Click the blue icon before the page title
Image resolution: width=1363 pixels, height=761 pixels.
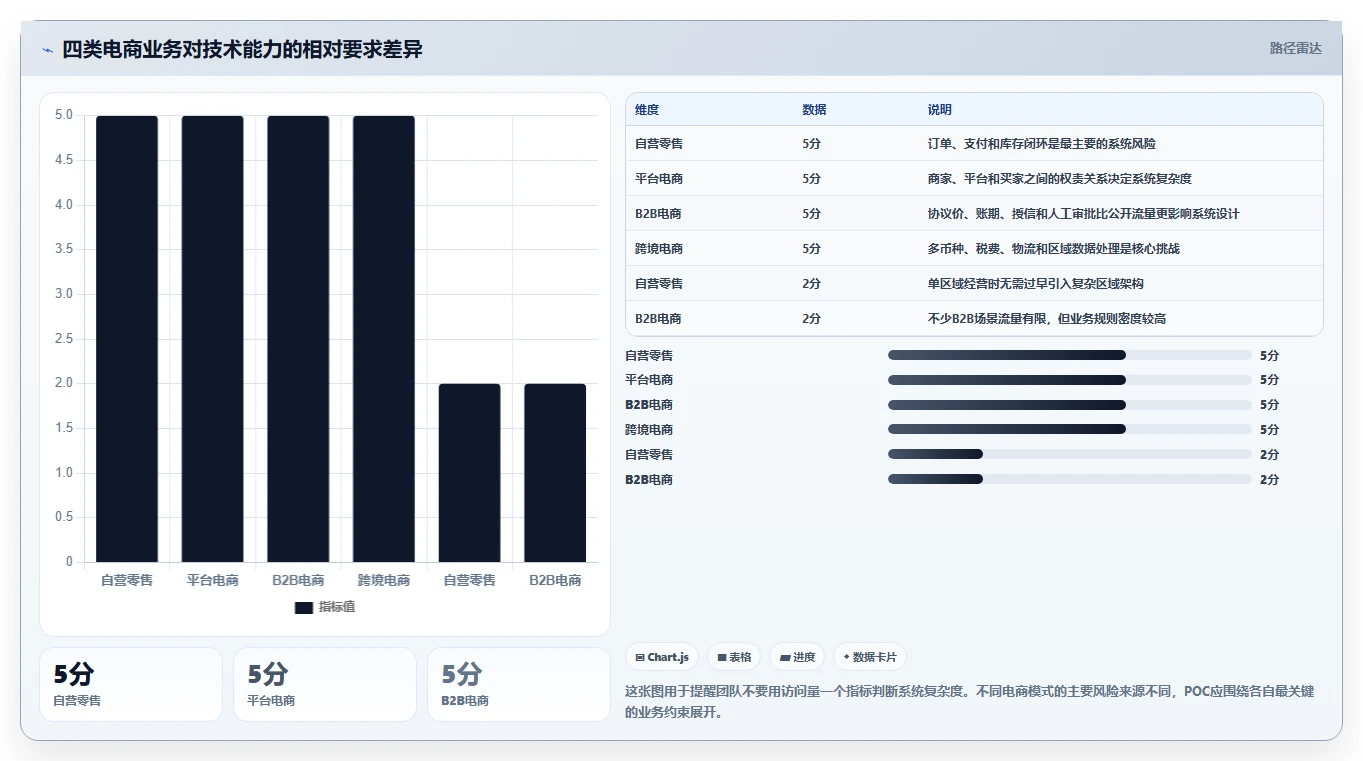tap(47, 50)
